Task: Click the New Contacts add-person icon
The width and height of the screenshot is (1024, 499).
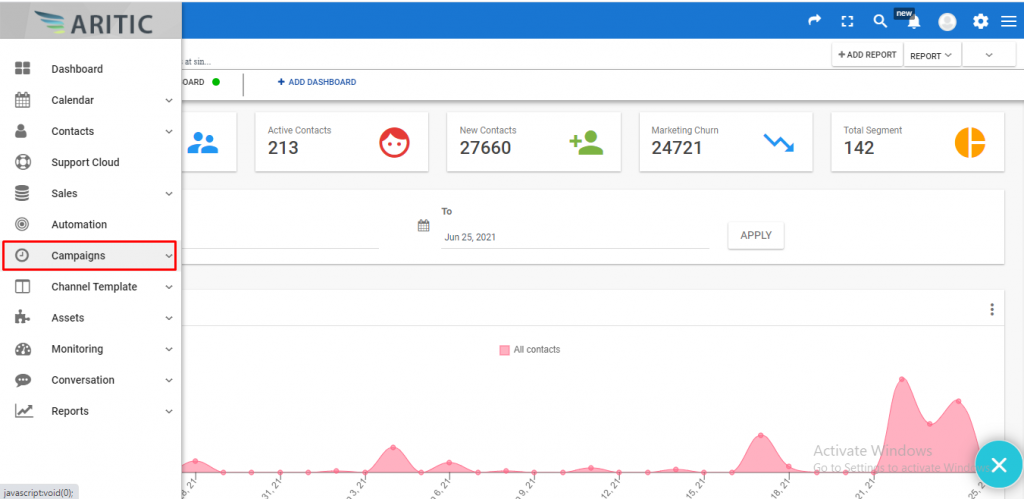Action: coord(586,142)
